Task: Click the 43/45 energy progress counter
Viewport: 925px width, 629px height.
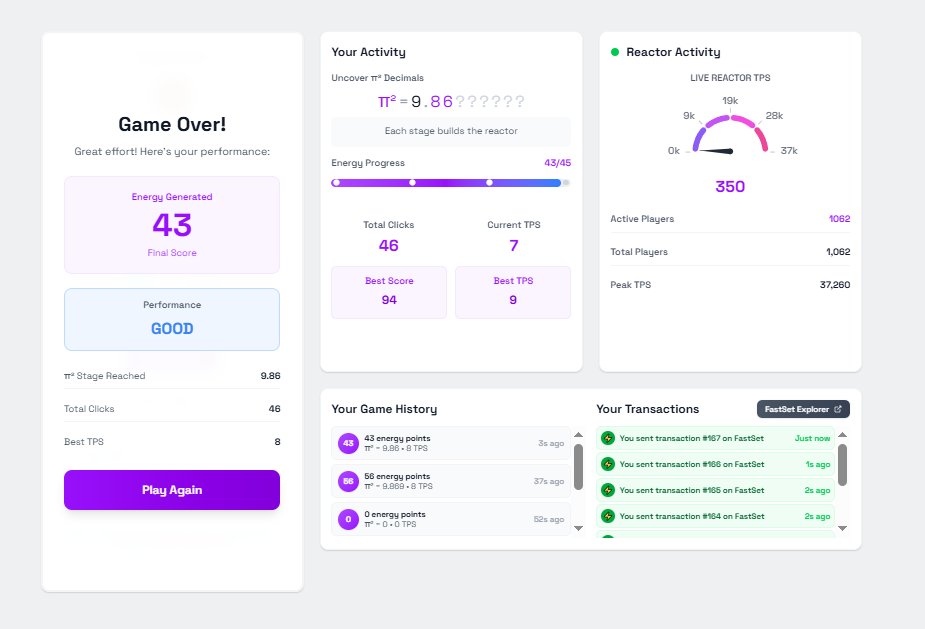Action: (557, 162)
